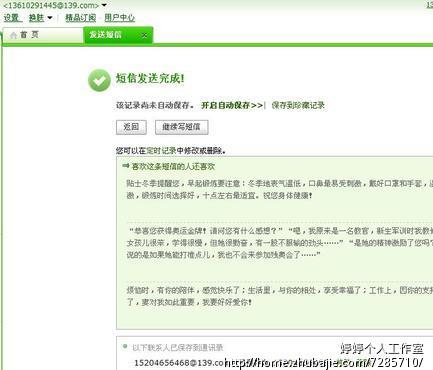The image size is (433, 370).
Task: Click the 换肤 skin link
Action: pos(36,18)
